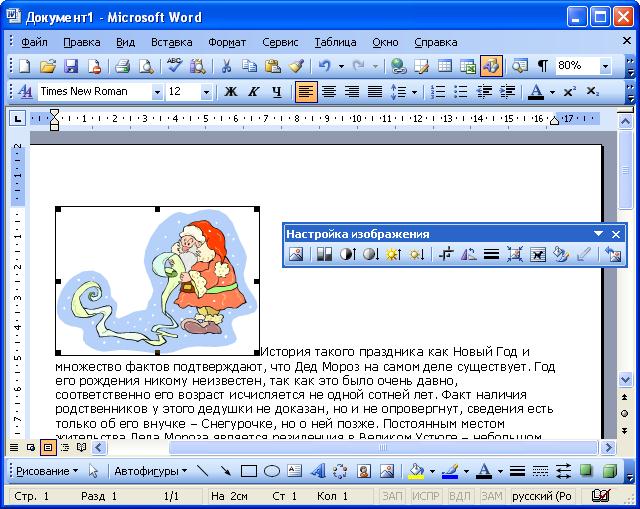Open a file with folder icon
Image resolution: width=640 pixels, height=509 pixels.
pos(48,66)
